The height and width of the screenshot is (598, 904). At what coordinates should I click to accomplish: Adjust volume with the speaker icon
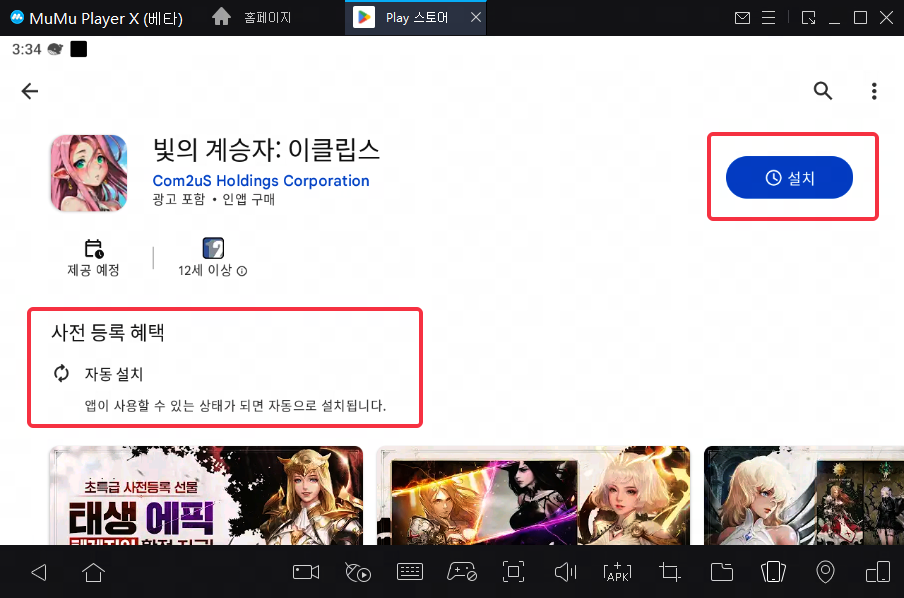point(566,572)
